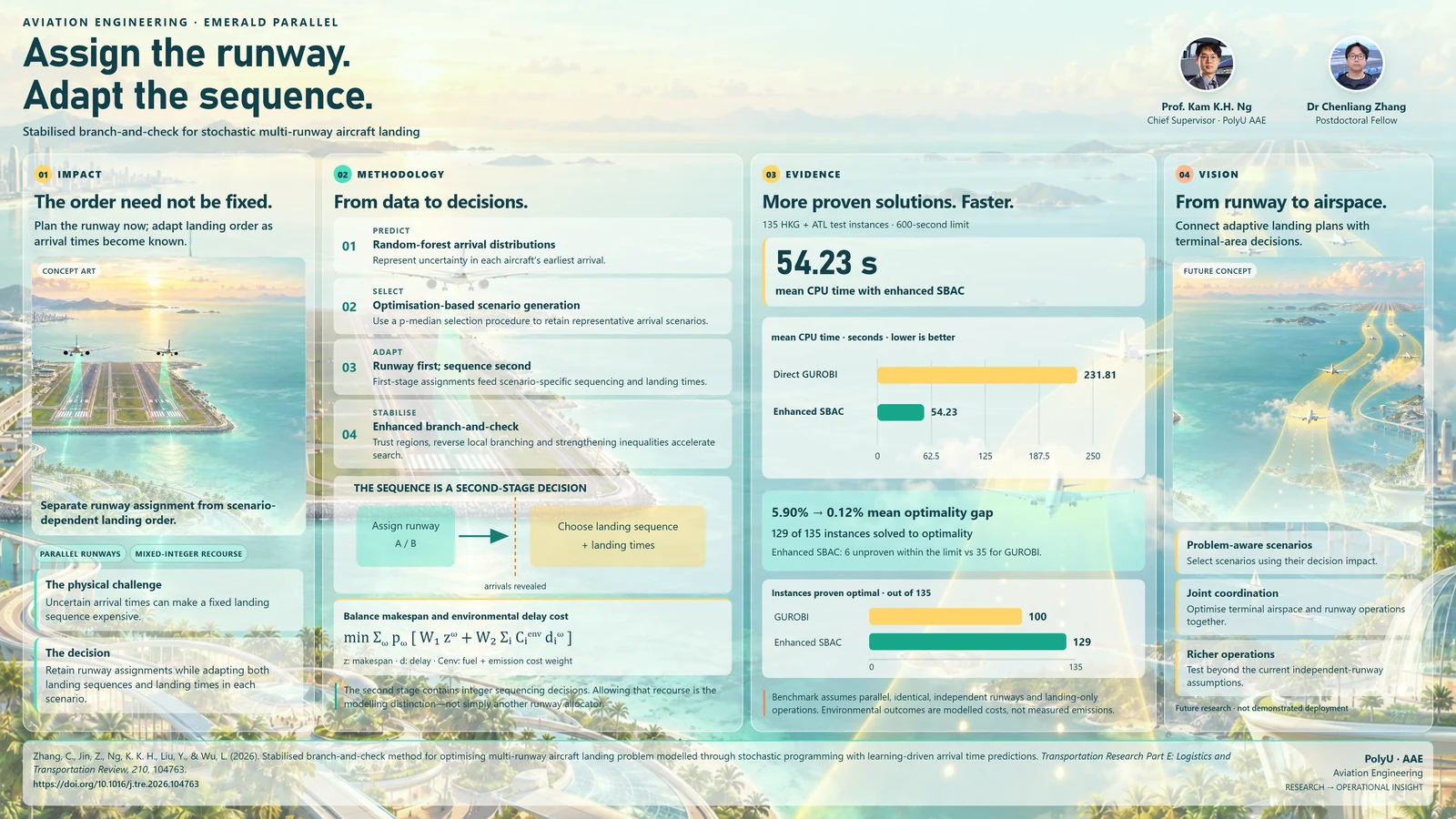Click the Problem-aware scenarios card
This screenshot has width=1456, height=819.
(x=1299, y=552)
